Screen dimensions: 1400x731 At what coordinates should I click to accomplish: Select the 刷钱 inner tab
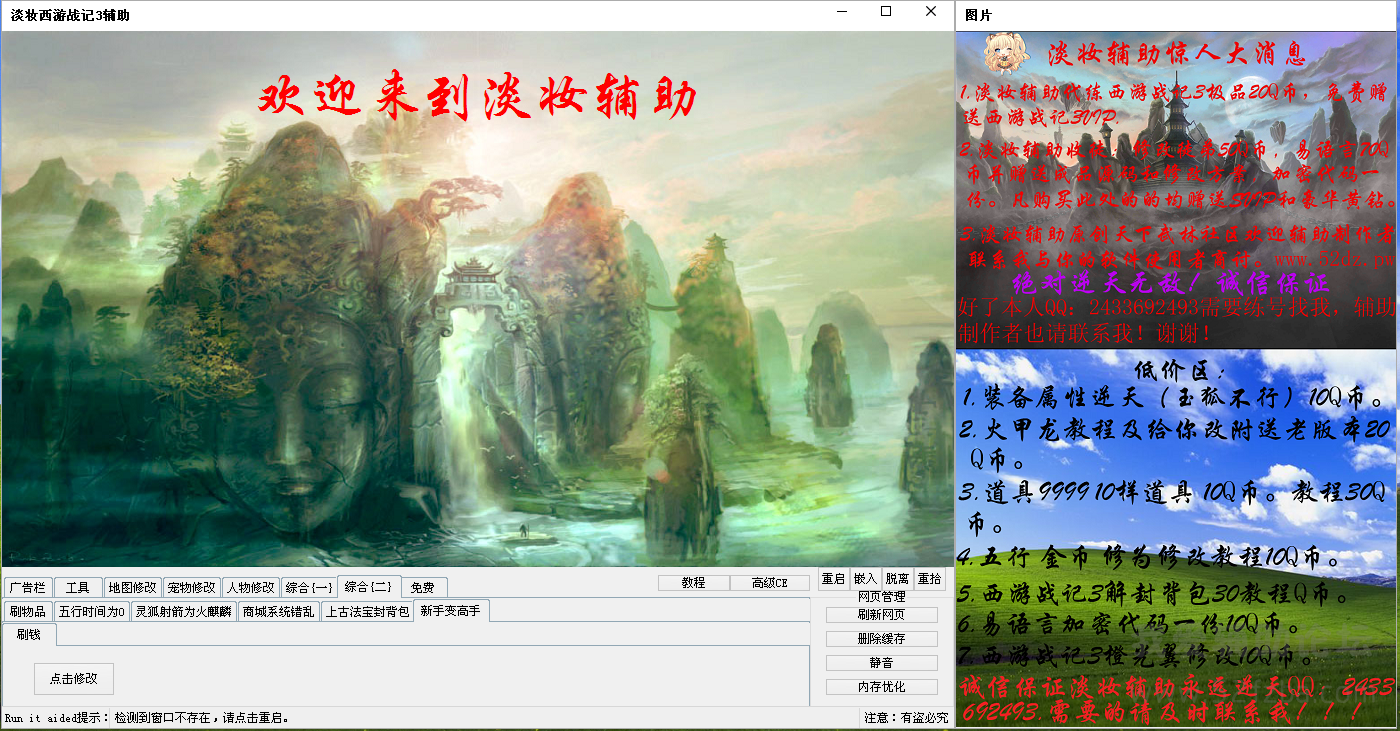(x=28, y=634)
